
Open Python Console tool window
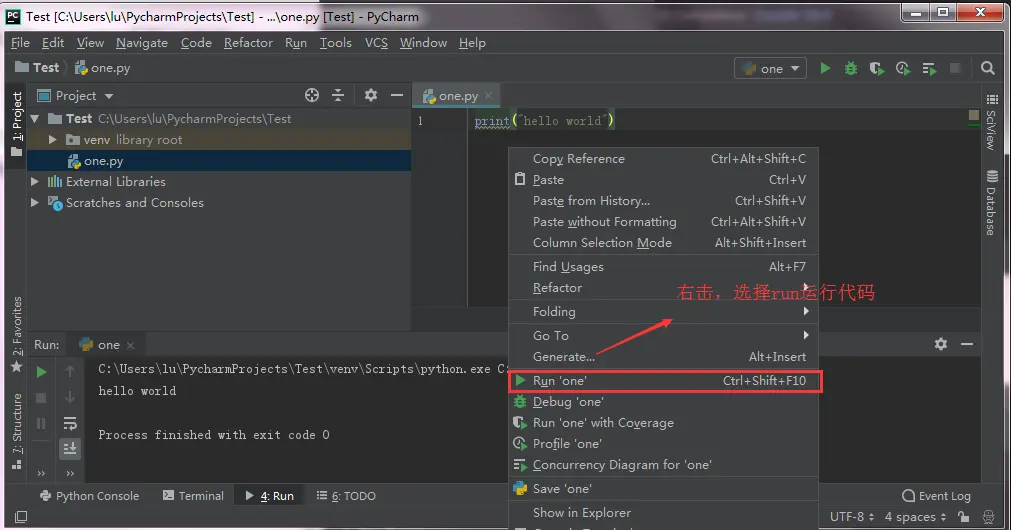click(x=90, y=496)
